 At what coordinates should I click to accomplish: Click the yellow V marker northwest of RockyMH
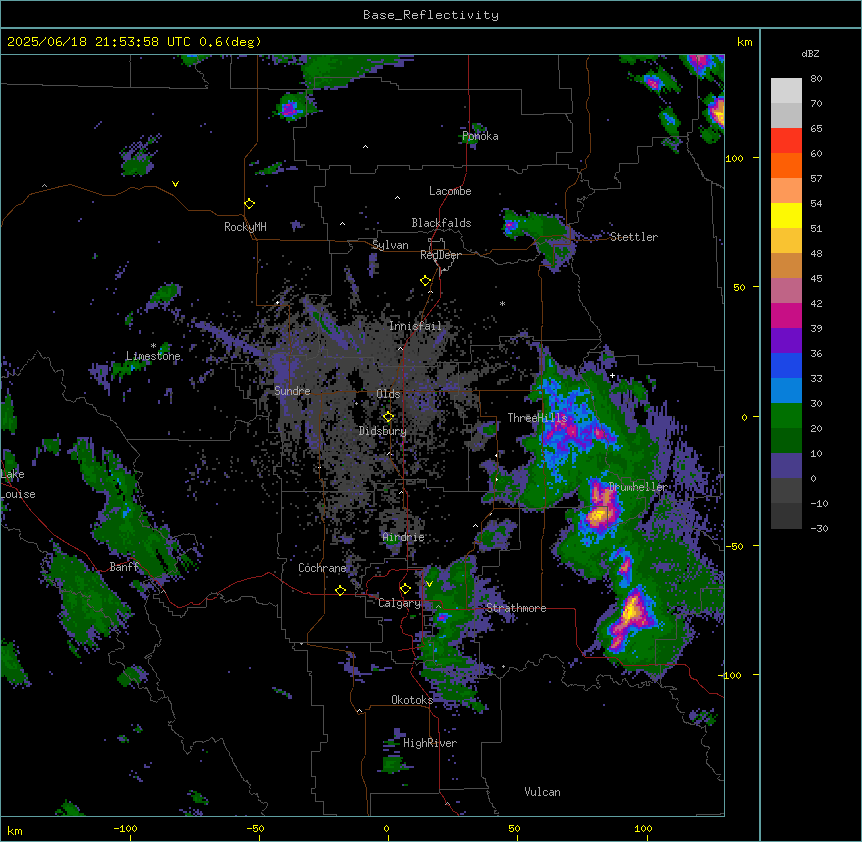175,184
